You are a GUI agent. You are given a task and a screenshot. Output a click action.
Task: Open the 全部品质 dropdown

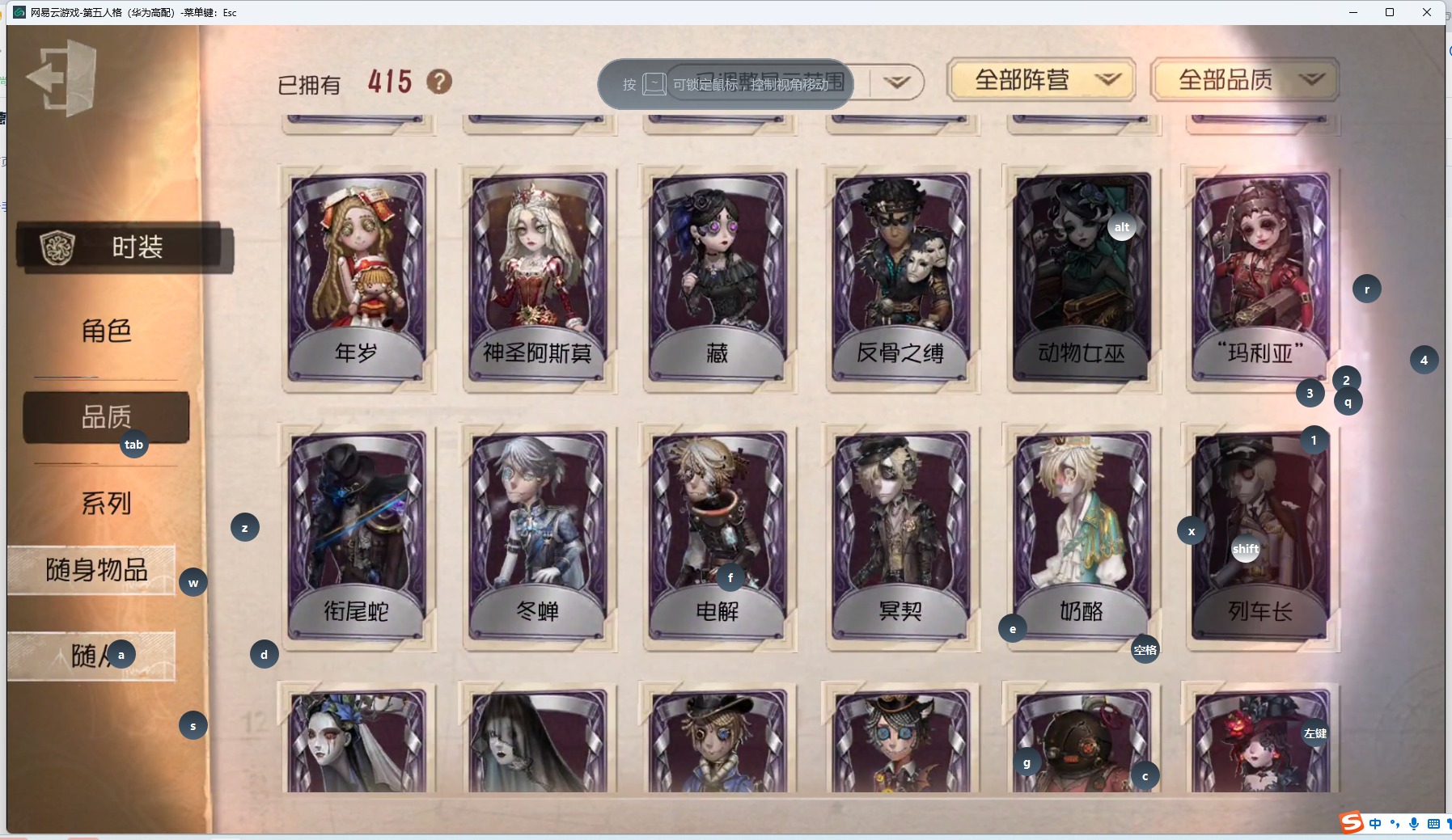(x=1244, y=80)
